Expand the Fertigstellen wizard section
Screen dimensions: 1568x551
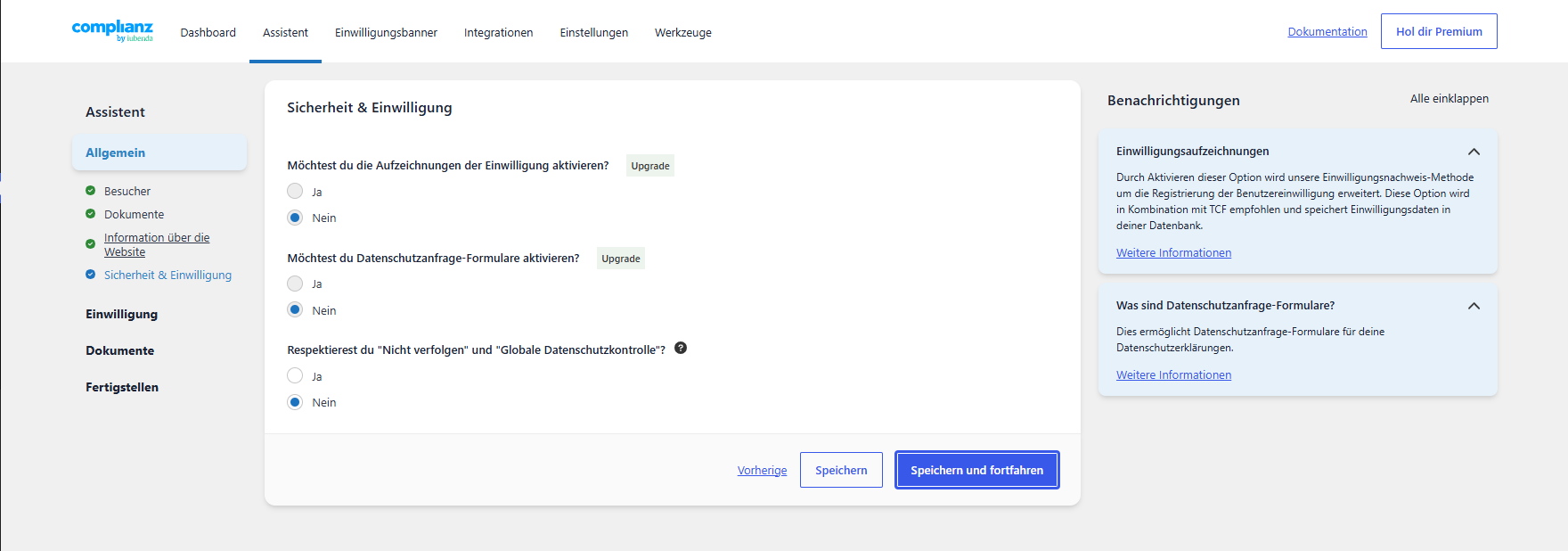(122, 387)
